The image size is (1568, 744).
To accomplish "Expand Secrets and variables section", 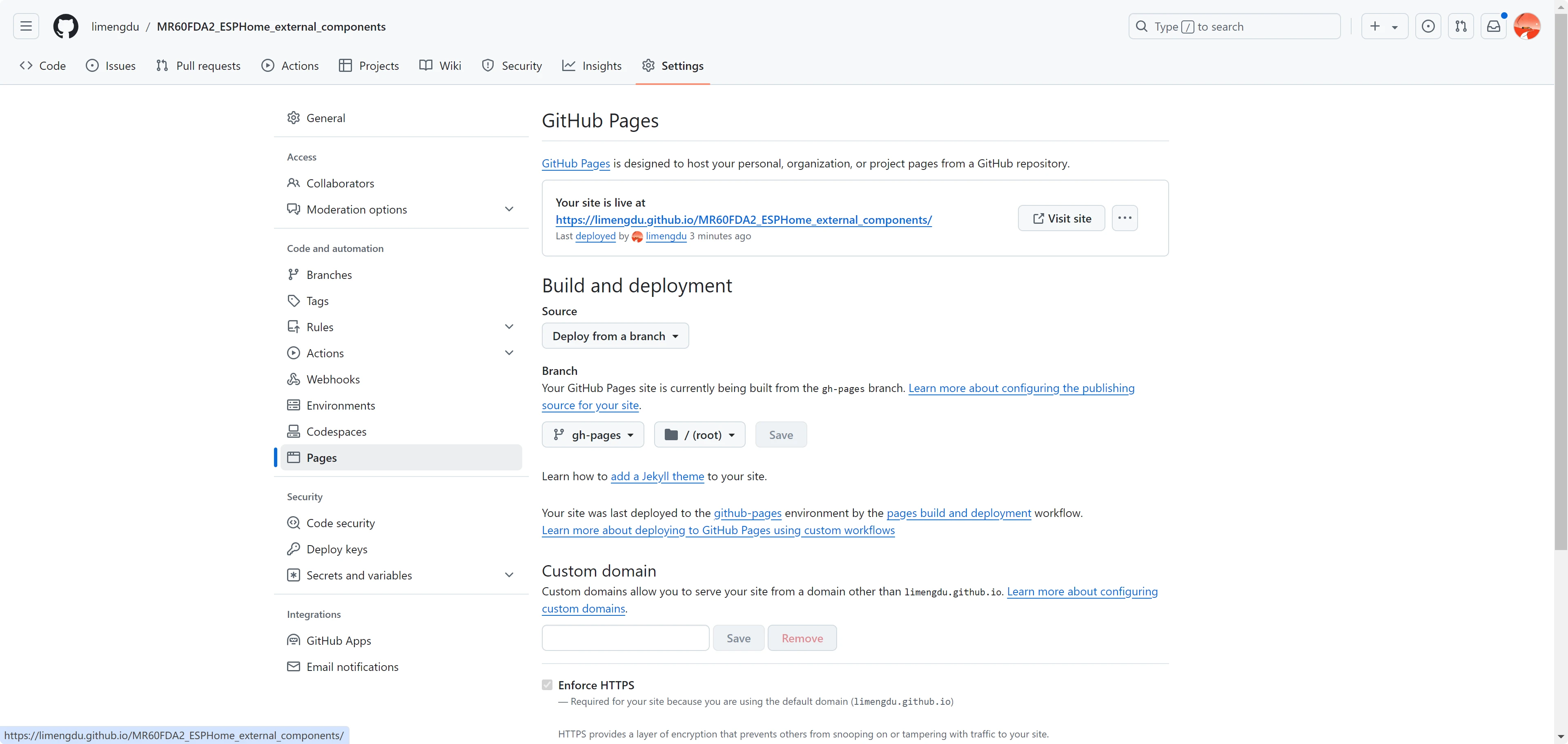I will point(509,575).
